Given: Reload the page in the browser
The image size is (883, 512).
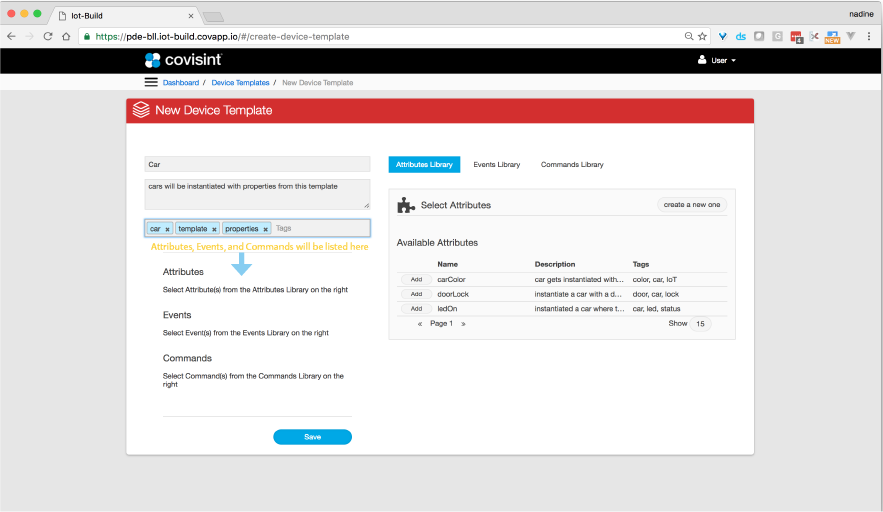Looking at the screenshot, I should (47, 36).
